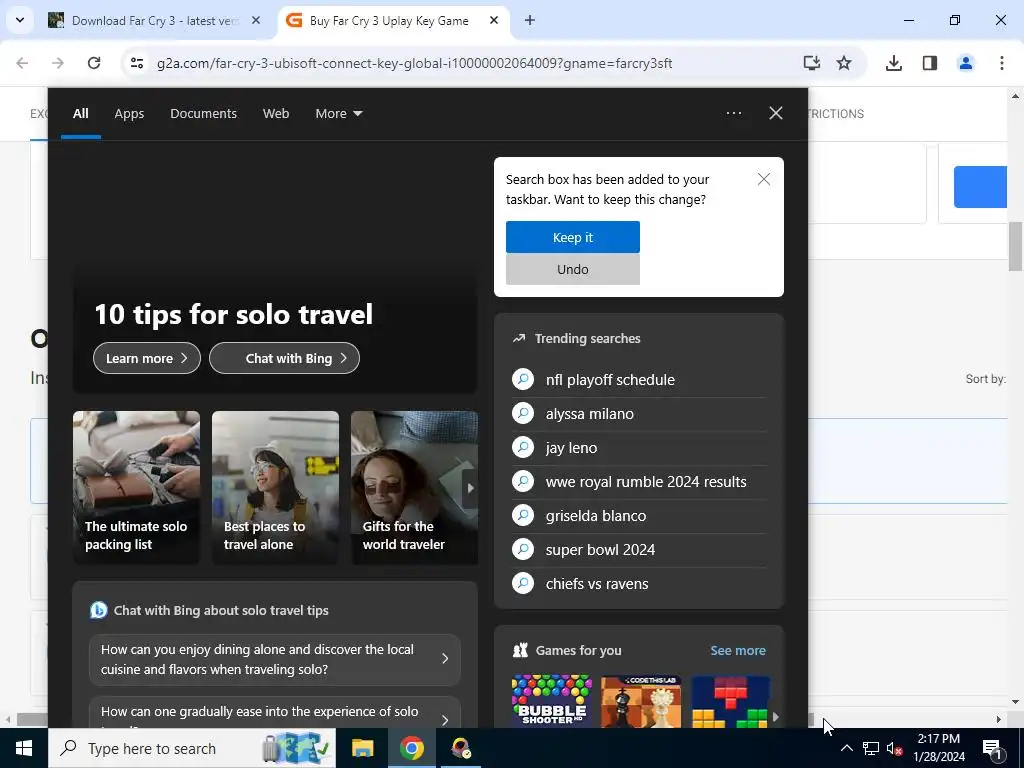Go back to previous page
1024x768 pixels.
pos(22,63)
